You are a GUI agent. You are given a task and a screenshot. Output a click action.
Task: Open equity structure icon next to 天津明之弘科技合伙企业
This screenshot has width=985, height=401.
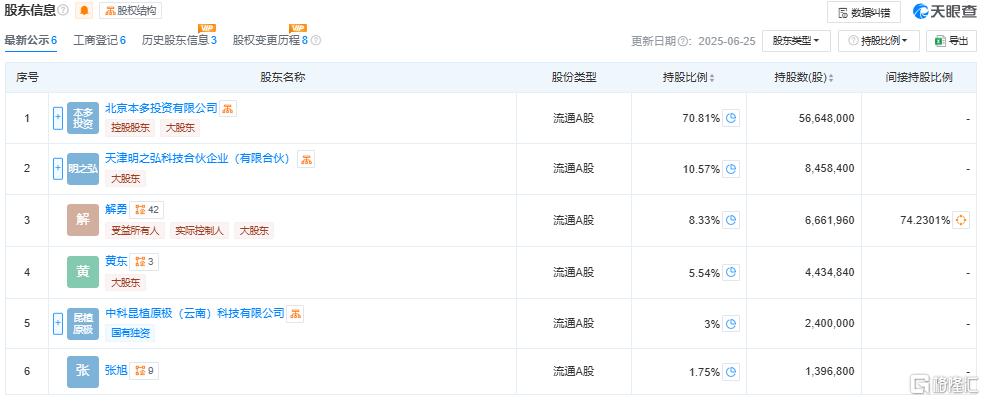point(306,159)
